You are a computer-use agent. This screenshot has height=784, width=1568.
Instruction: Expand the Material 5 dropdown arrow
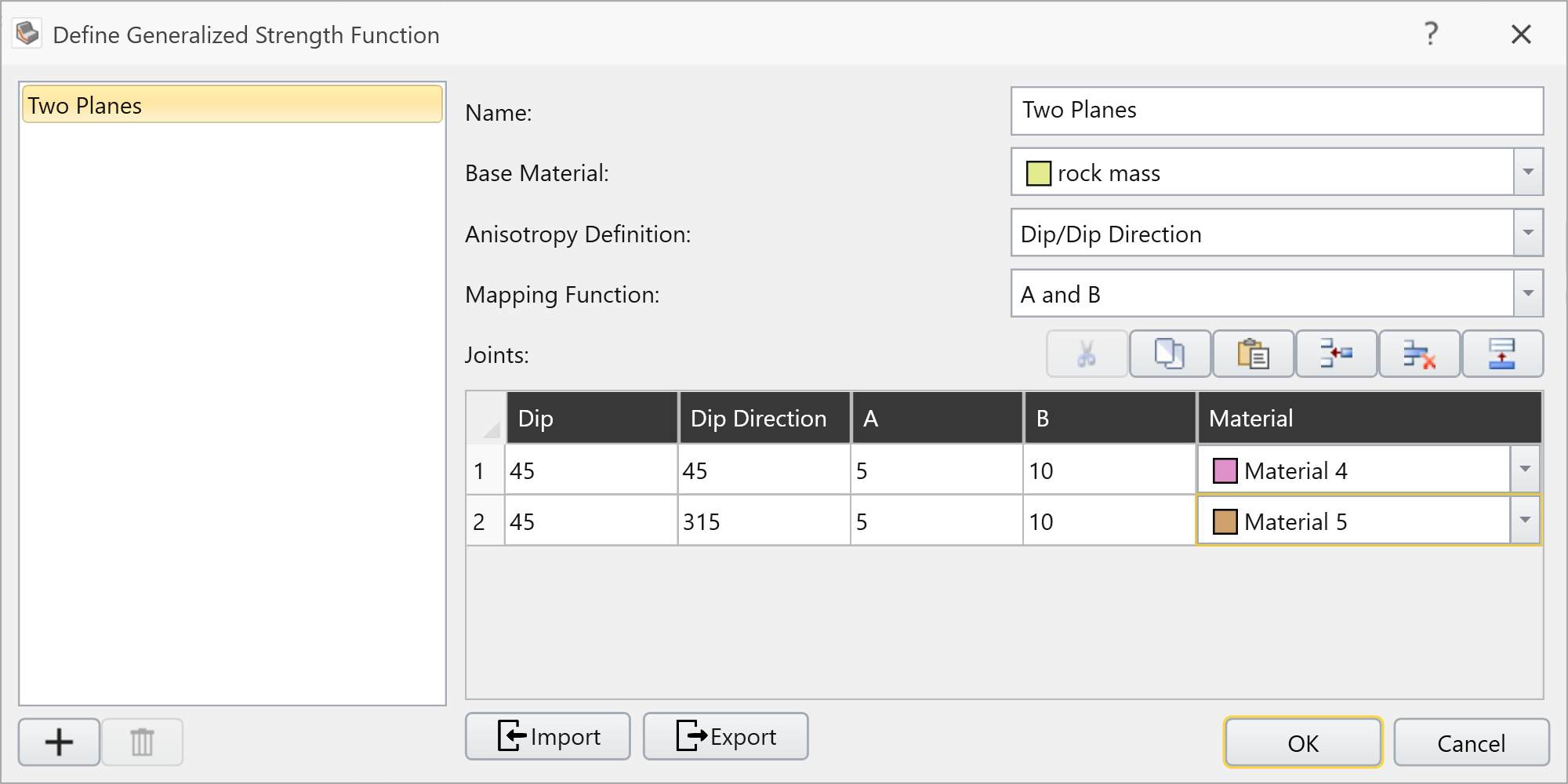pos(1525,521)
